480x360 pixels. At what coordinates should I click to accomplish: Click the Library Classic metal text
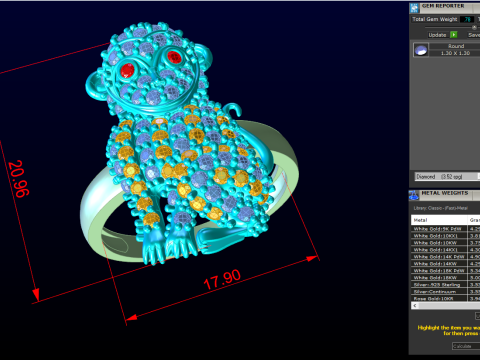pyautogui.click(x=441, y=208)
